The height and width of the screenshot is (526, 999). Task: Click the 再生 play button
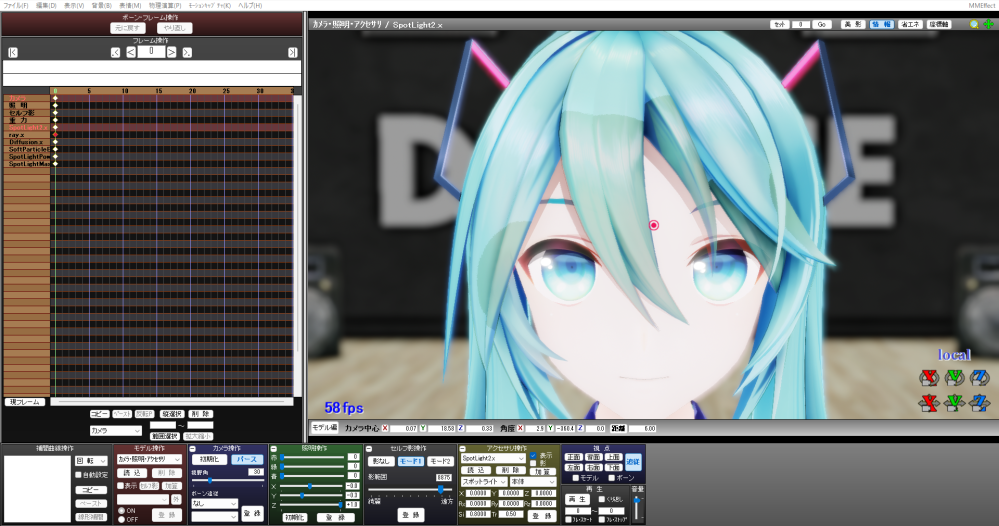(x=577, y=499)
